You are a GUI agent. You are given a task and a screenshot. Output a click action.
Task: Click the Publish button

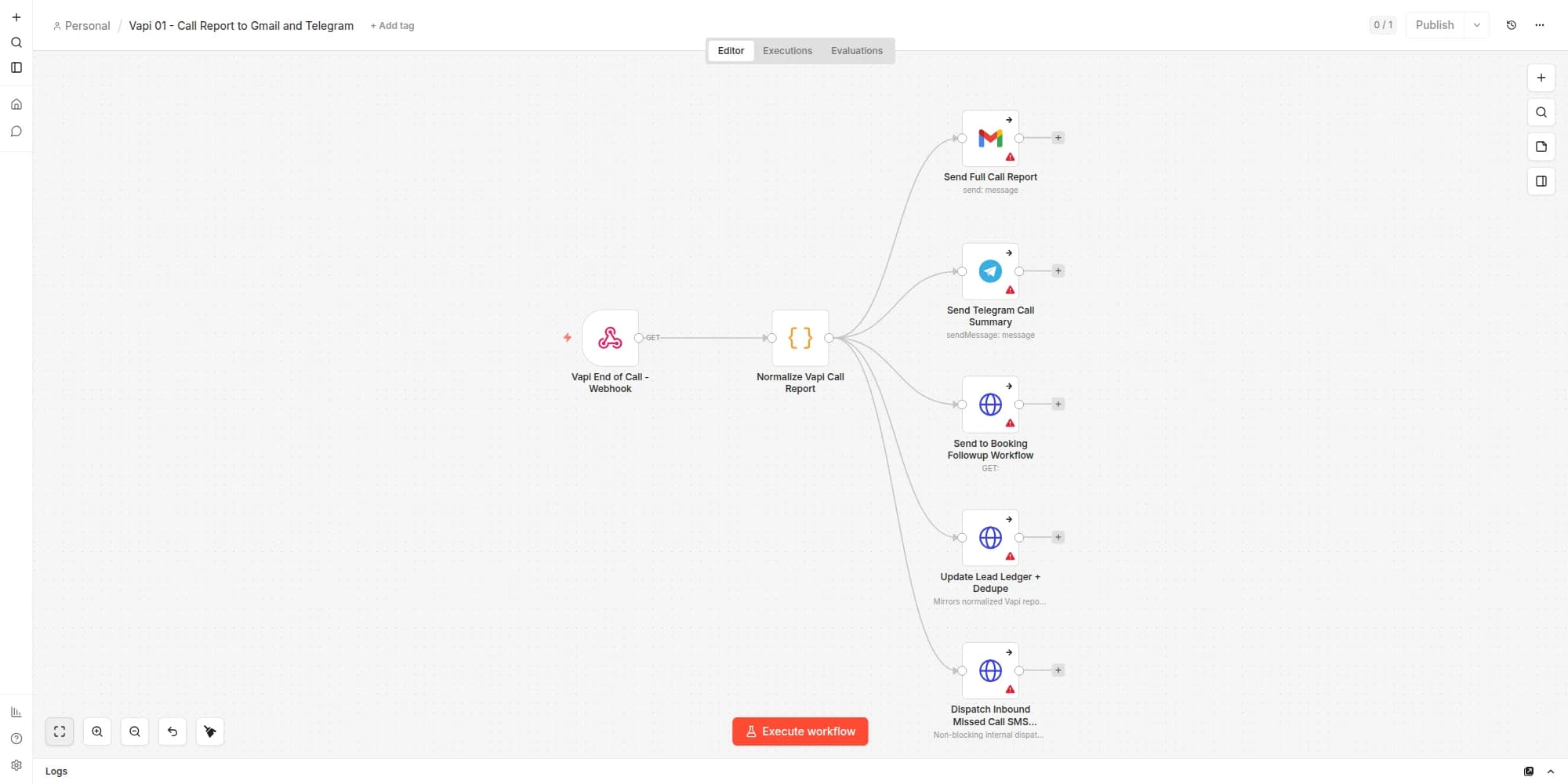click(x=1435, y=25)
